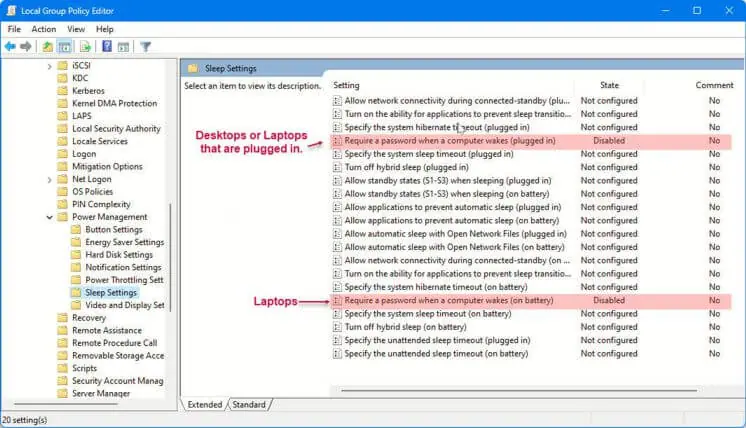
Task: Click the Group Policy Editor title bar icon
Action: pos(11,10)
